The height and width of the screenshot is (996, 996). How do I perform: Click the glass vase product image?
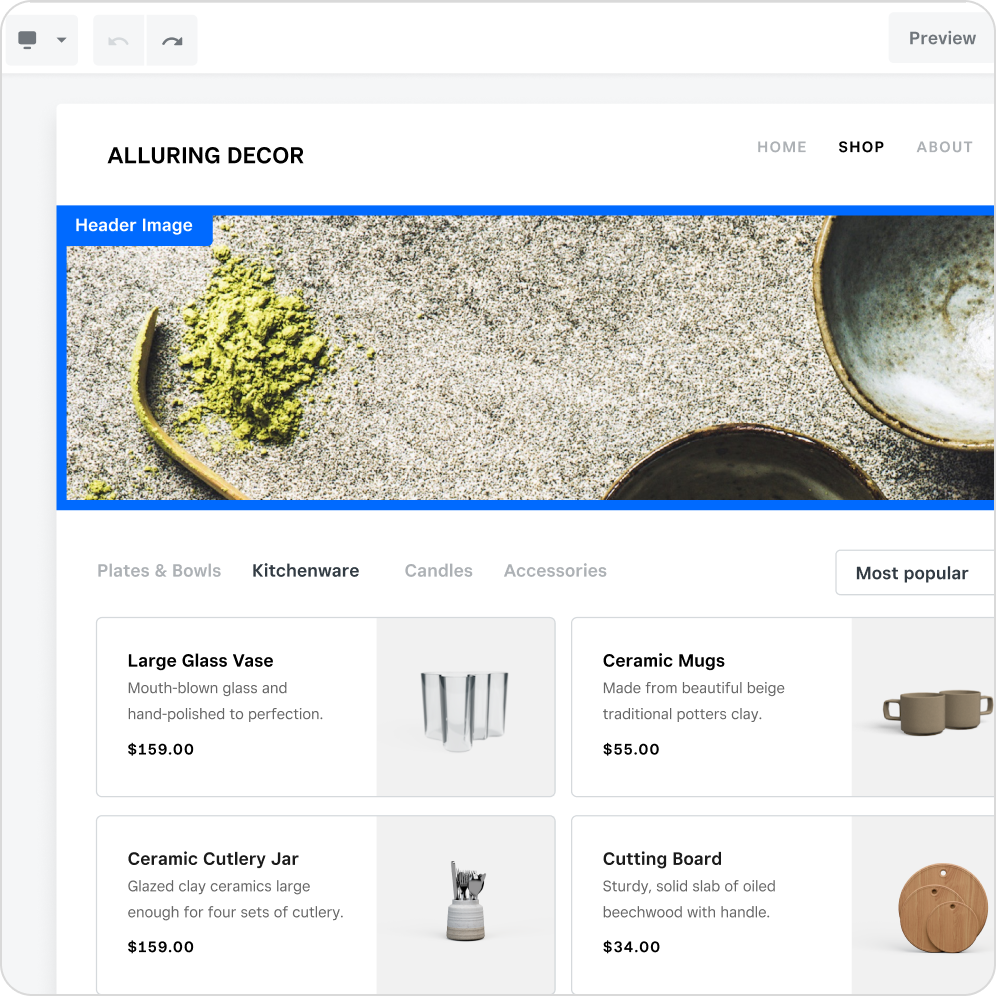pyautogui.click(x=466, y=707)
